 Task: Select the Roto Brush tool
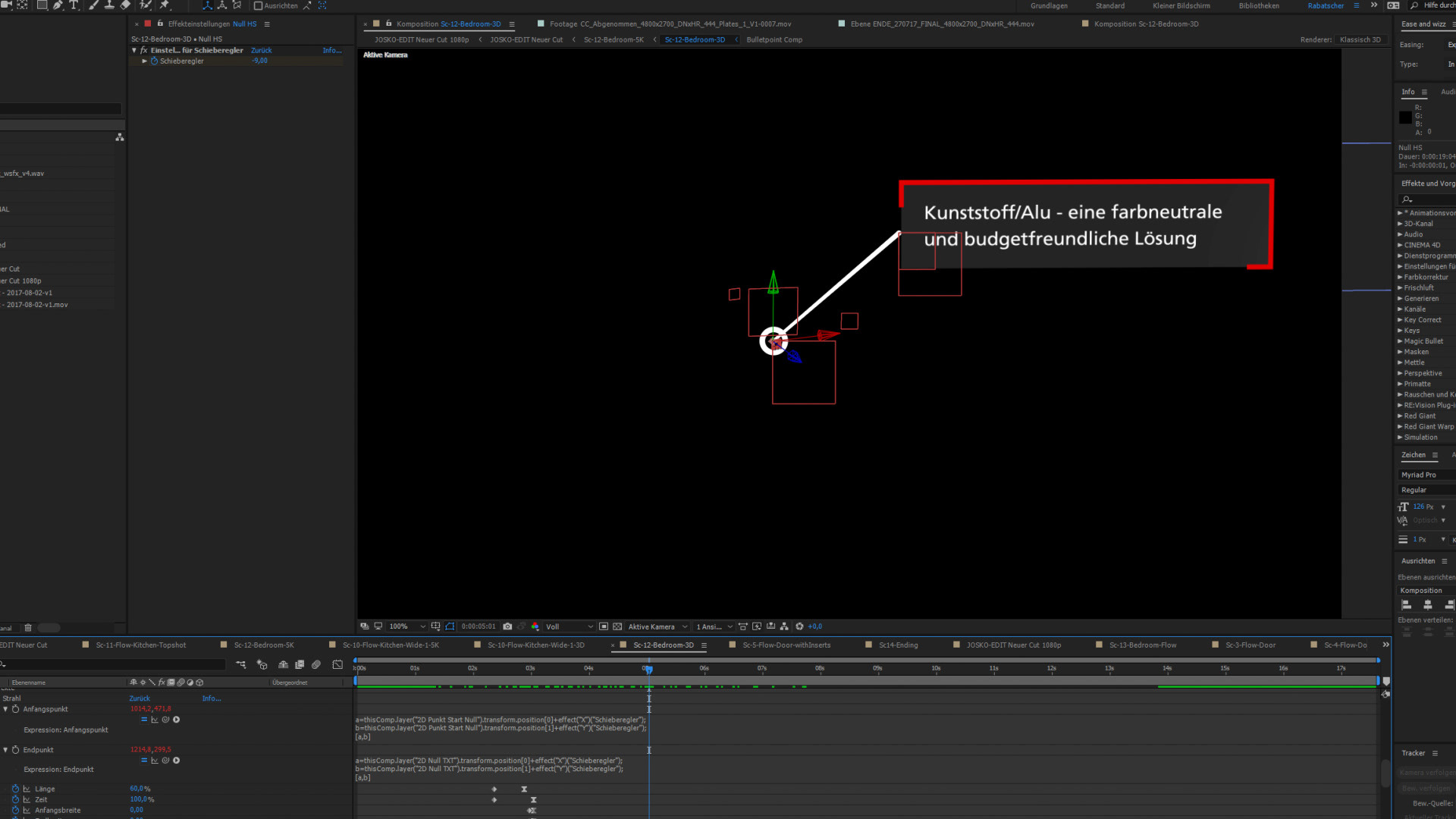point(146,5)
